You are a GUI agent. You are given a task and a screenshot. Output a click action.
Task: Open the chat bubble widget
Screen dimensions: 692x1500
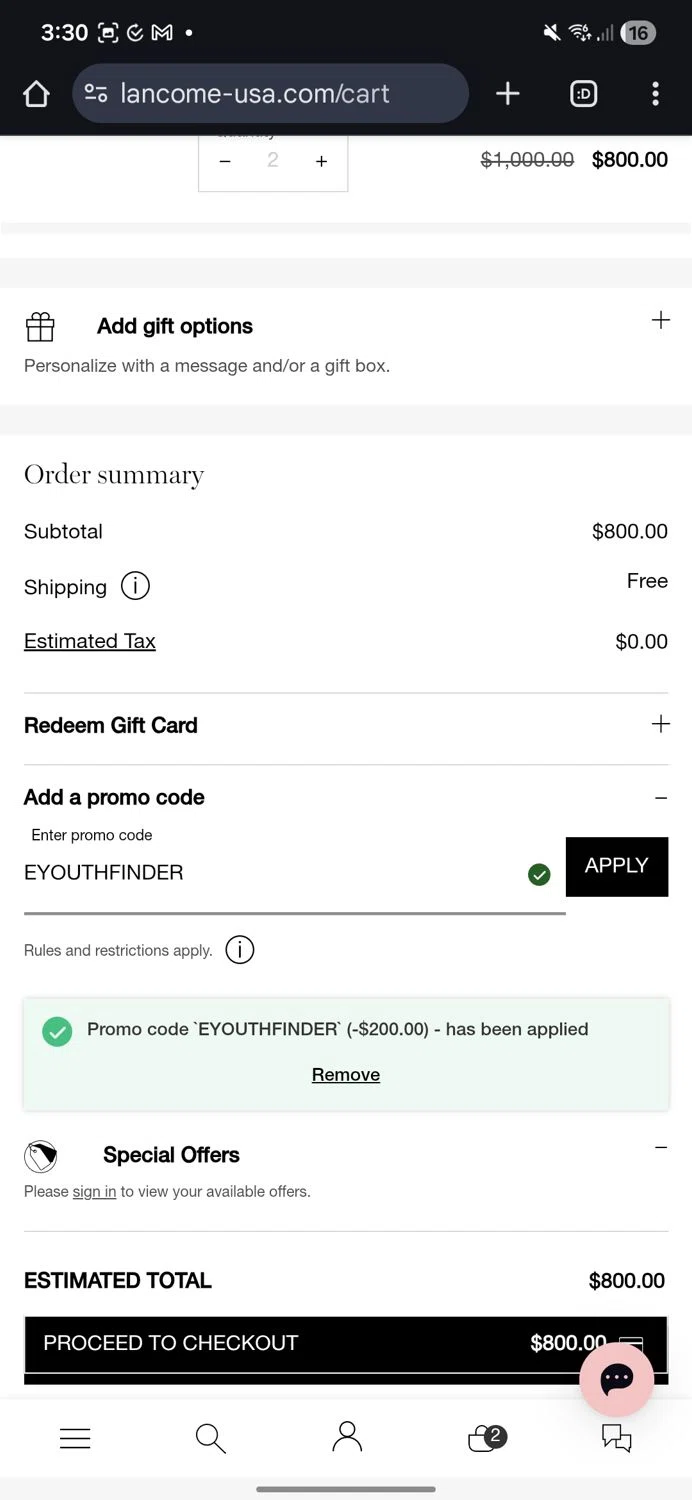616,1380
